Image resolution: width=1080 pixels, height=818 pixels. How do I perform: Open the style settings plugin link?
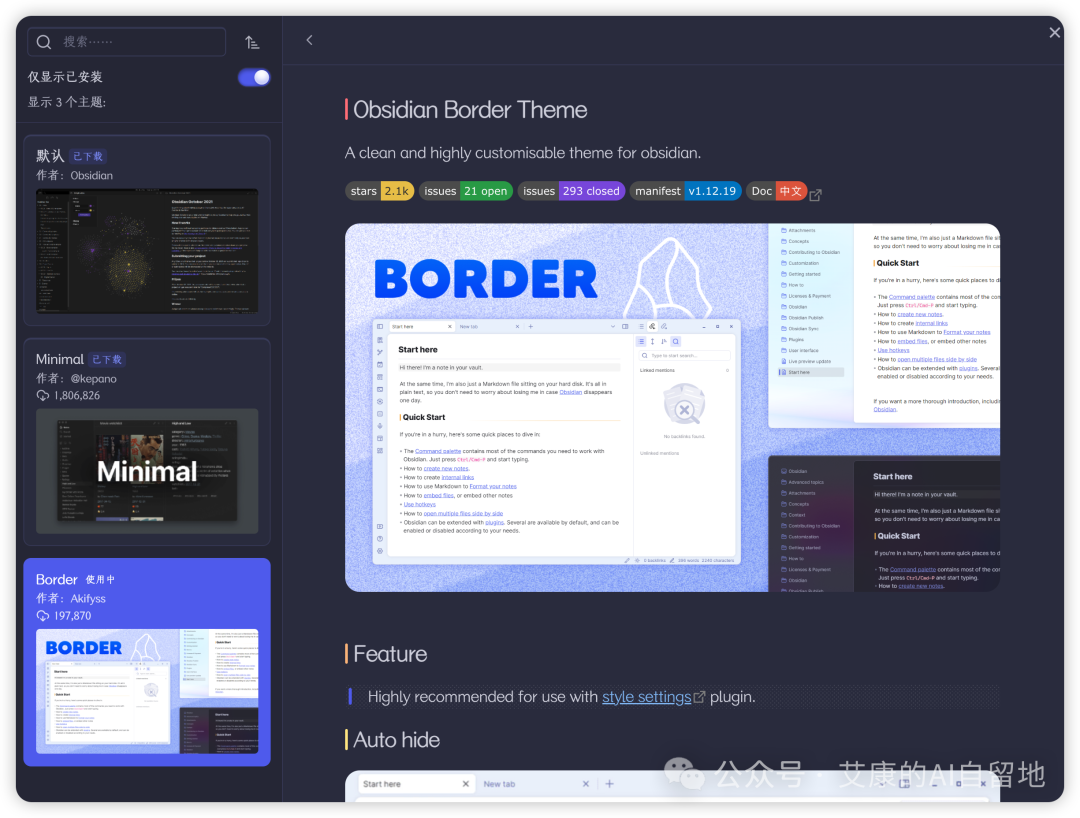646,697
